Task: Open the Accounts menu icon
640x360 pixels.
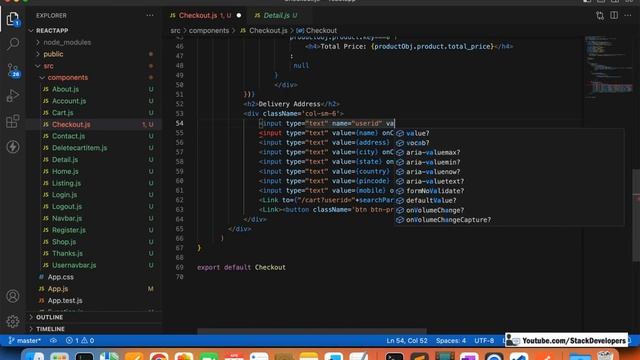Action: [x=13, y=296]
